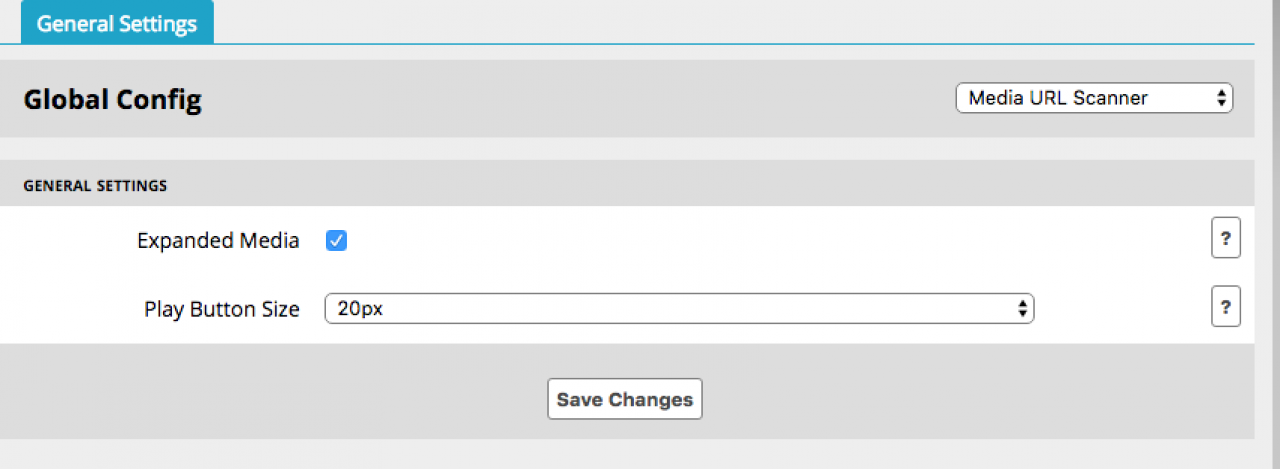Click the Media URL Scanner selector arrows
Screen dimensions: 1280x469
[x=1221, y=98]
